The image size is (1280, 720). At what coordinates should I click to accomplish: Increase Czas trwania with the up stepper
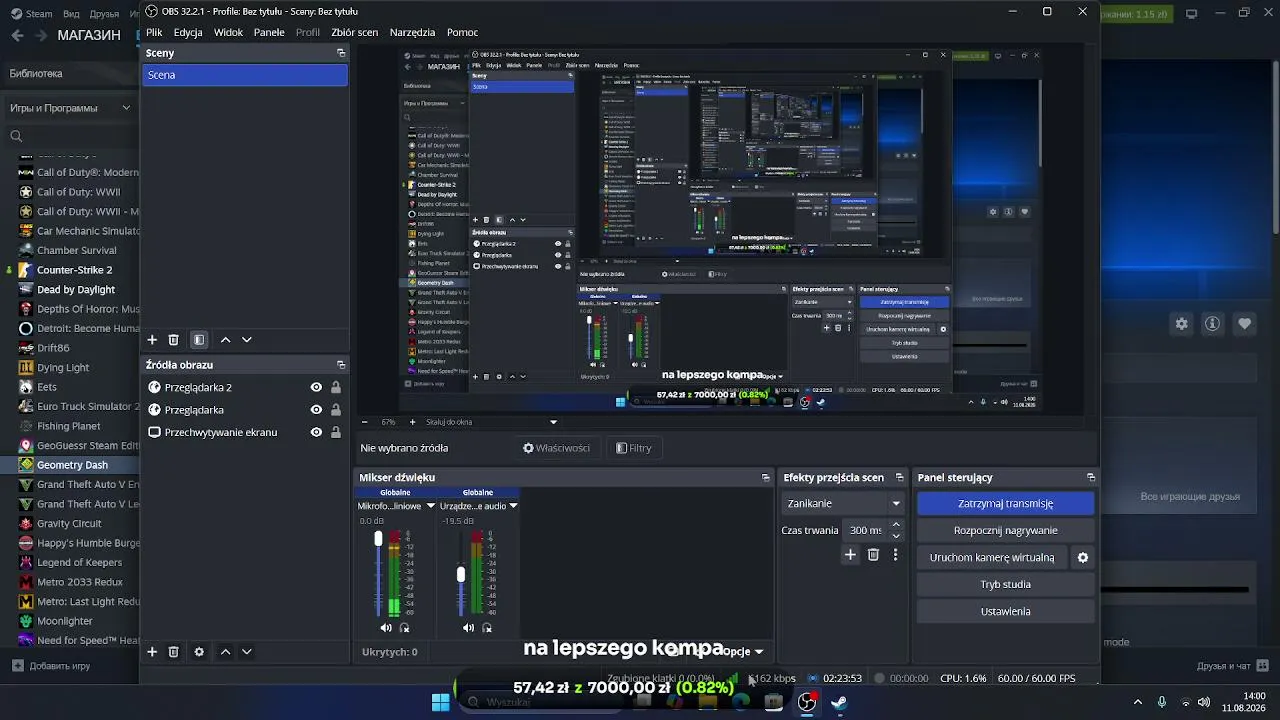pyautogui.click(x=896, y=525)
